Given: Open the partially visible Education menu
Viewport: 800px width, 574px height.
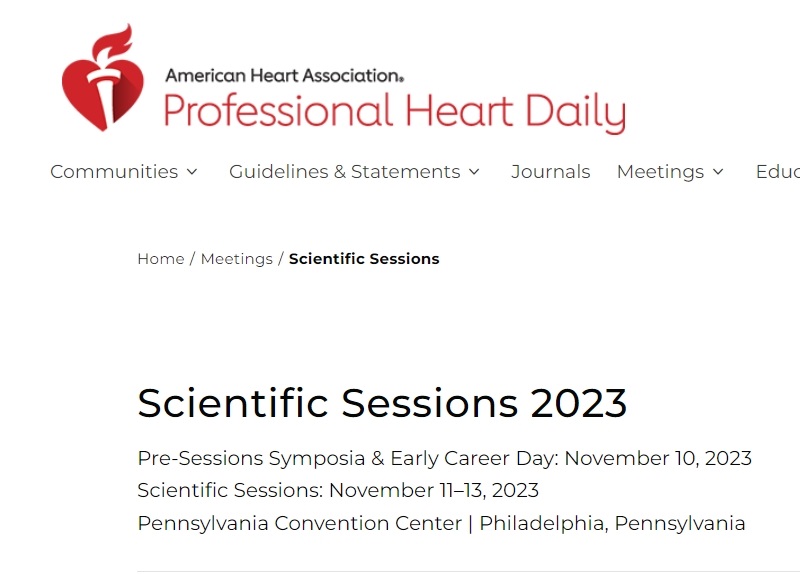Looking at the screenshot, I should (x=778, y=172).
